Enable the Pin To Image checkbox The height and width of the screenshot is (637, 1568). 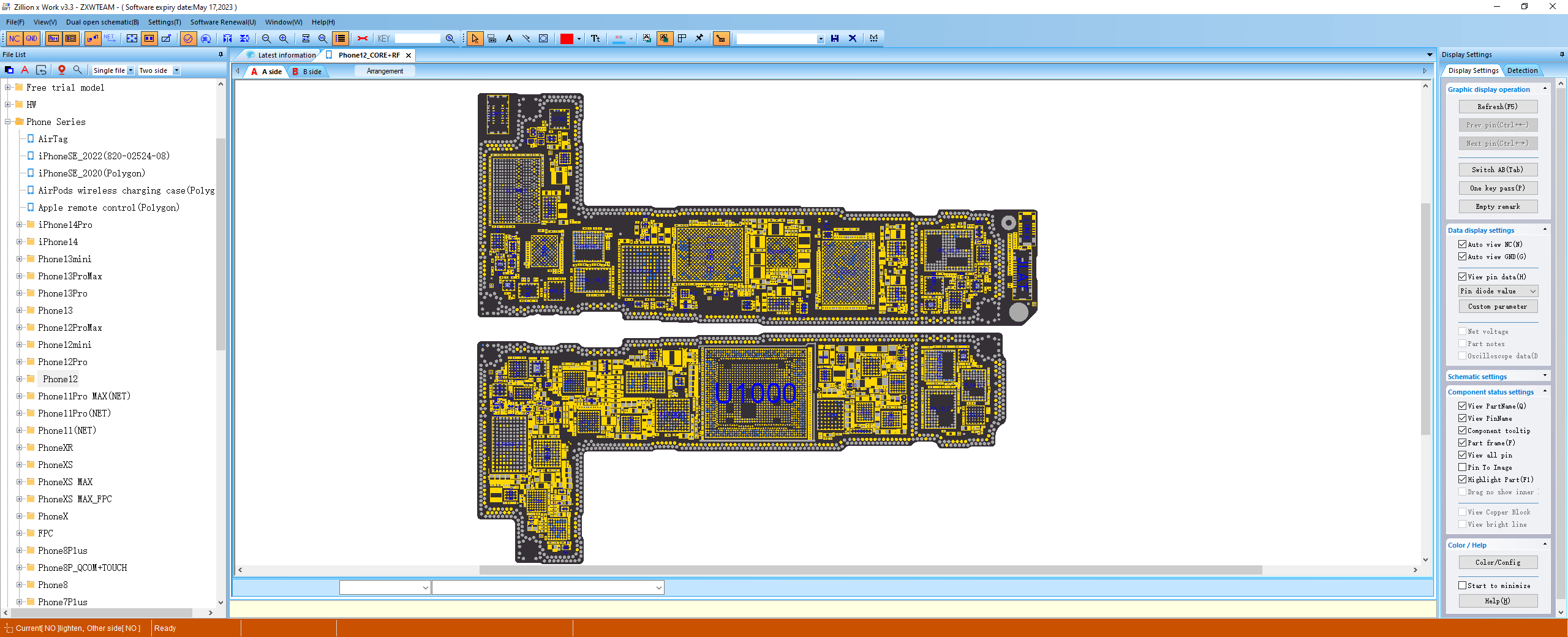(1462, 467)
